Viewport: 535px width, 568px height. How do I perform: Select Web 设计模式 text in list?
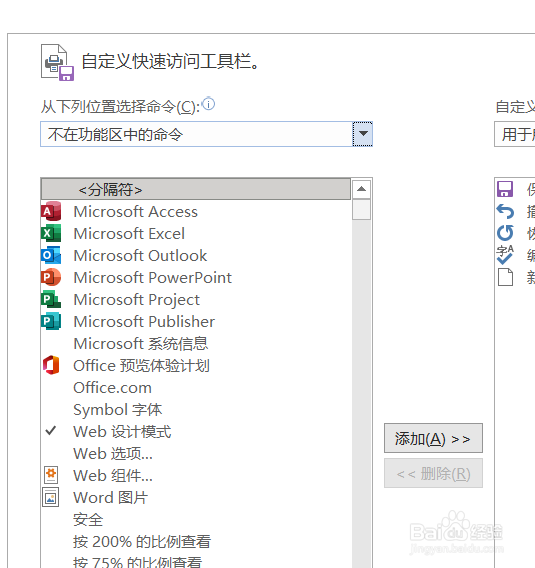tap(122, 432)
